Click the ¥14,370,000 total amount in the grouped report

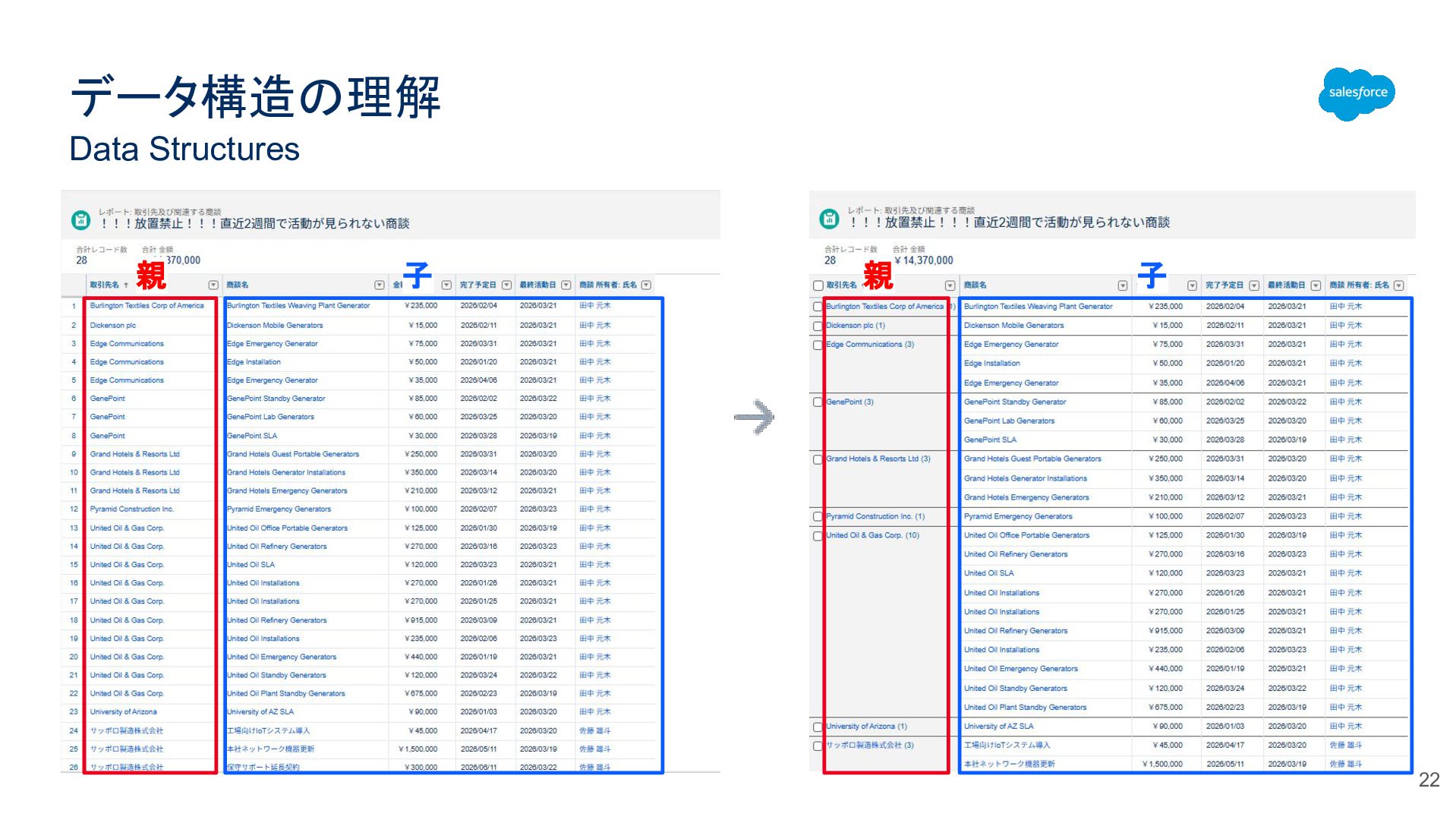point(924,260)
